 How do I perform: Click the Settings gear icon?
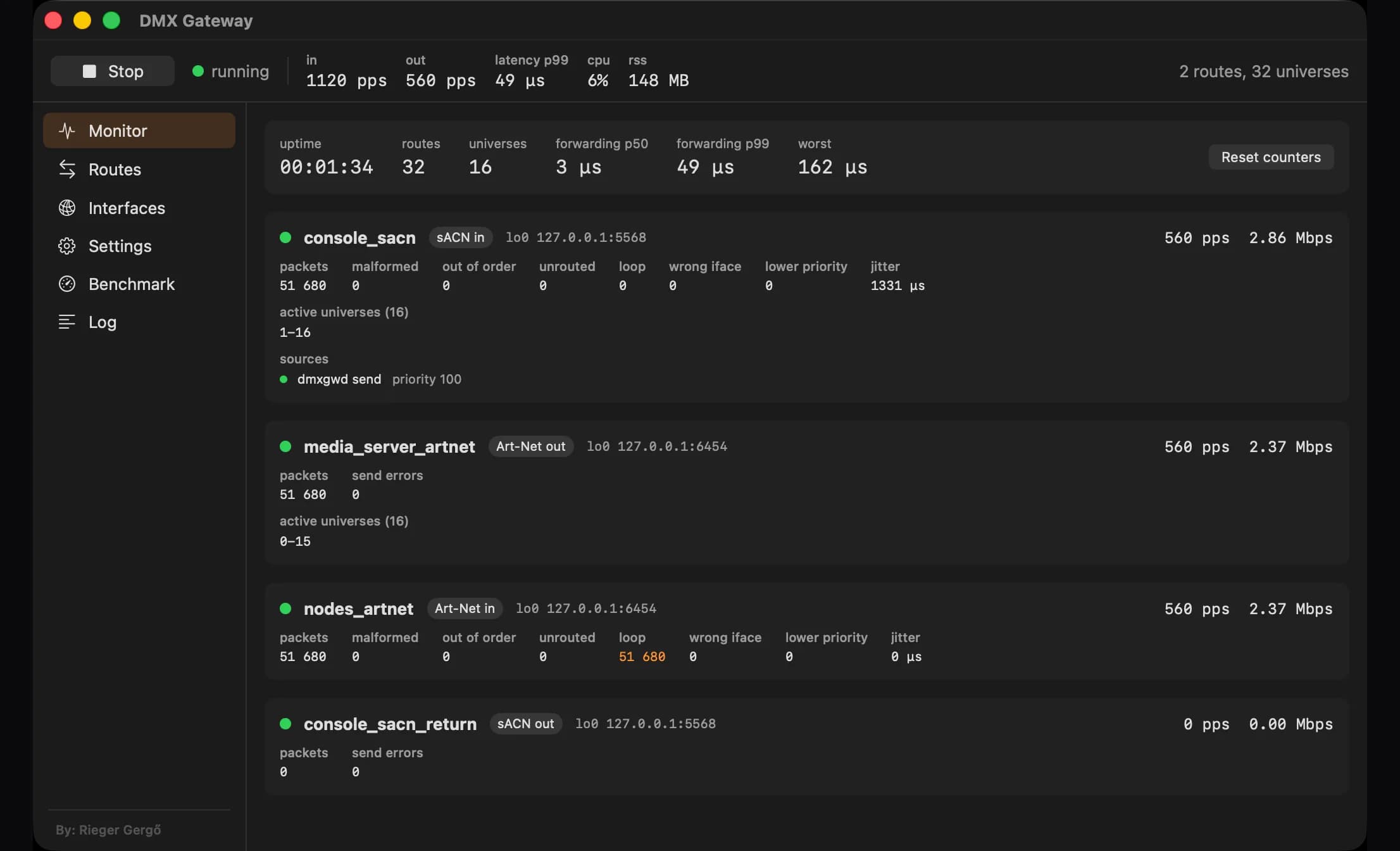[66, 246]
